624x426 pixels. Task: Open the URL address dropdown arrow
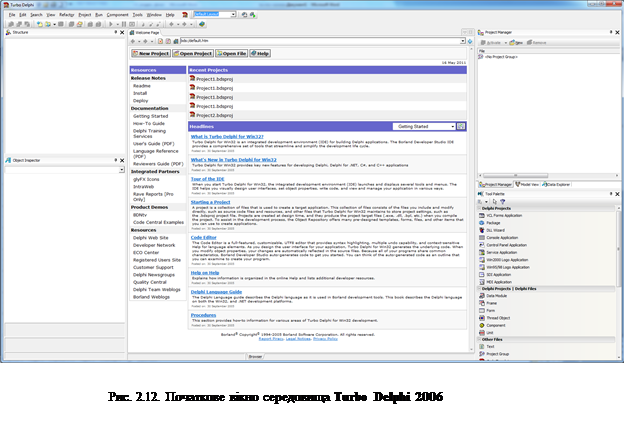tap(463, 41)
